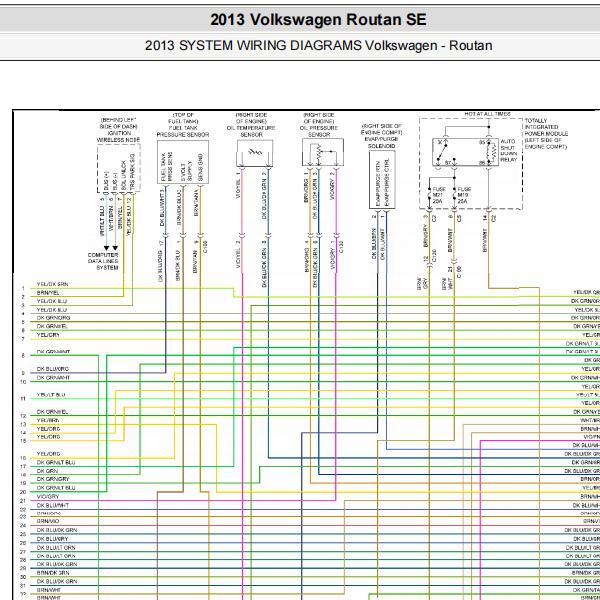Click the auto shut down relay switch symbol
The height and width of the screenshot is (600, 600).
pyautogui.click(x=441, y=152)
